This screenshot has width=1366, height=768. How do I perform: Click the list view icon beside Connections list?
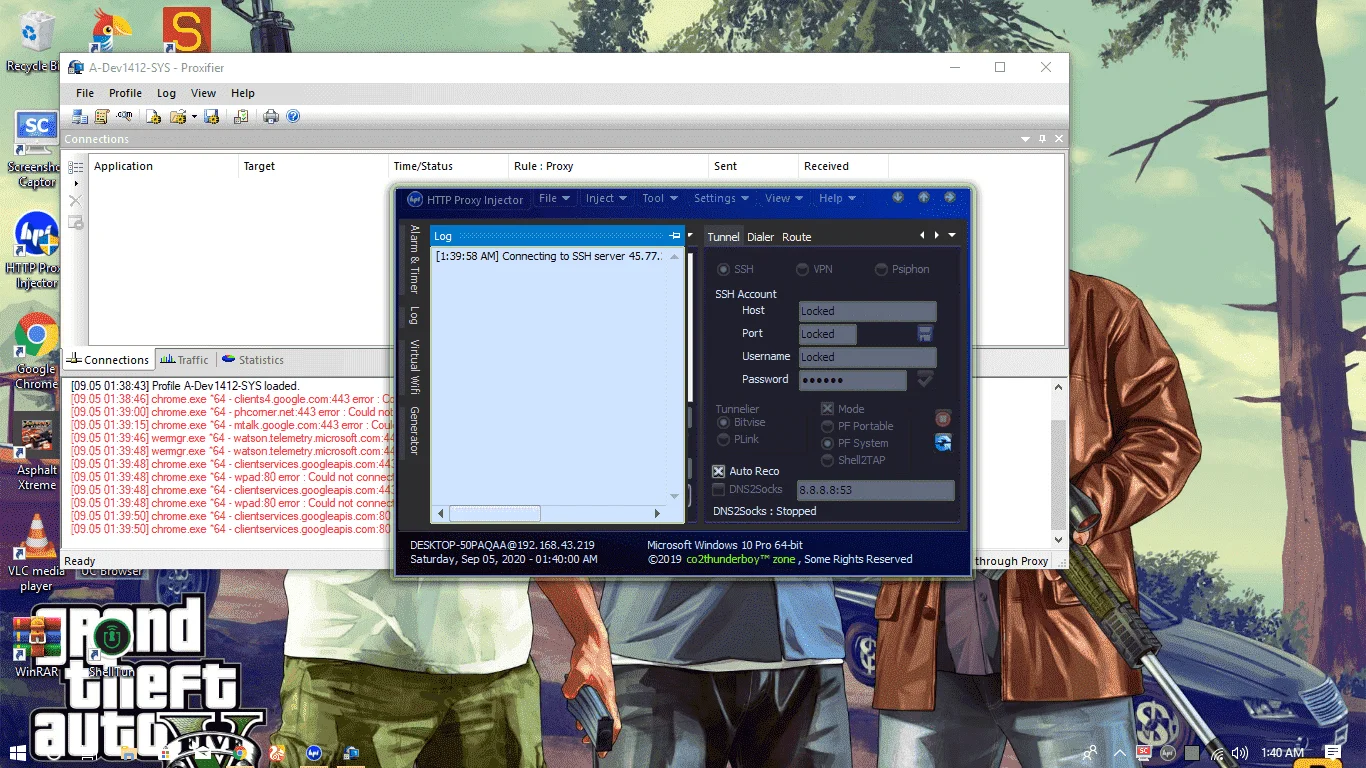point(76,167)
